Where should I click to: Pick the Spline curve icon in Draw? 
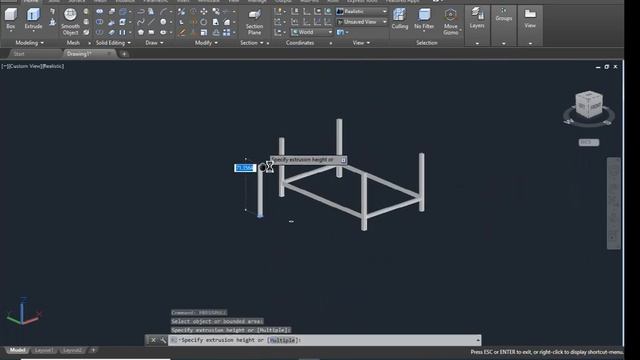click(141, 22)
